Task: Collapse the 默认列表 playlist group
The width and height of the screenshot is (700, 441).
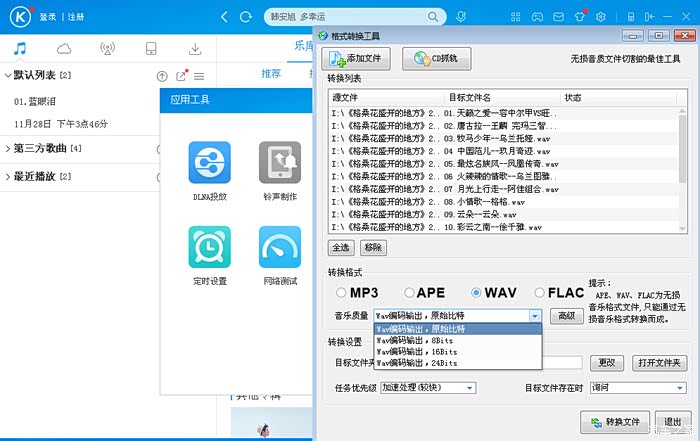Action: click(x=7, y=75)
